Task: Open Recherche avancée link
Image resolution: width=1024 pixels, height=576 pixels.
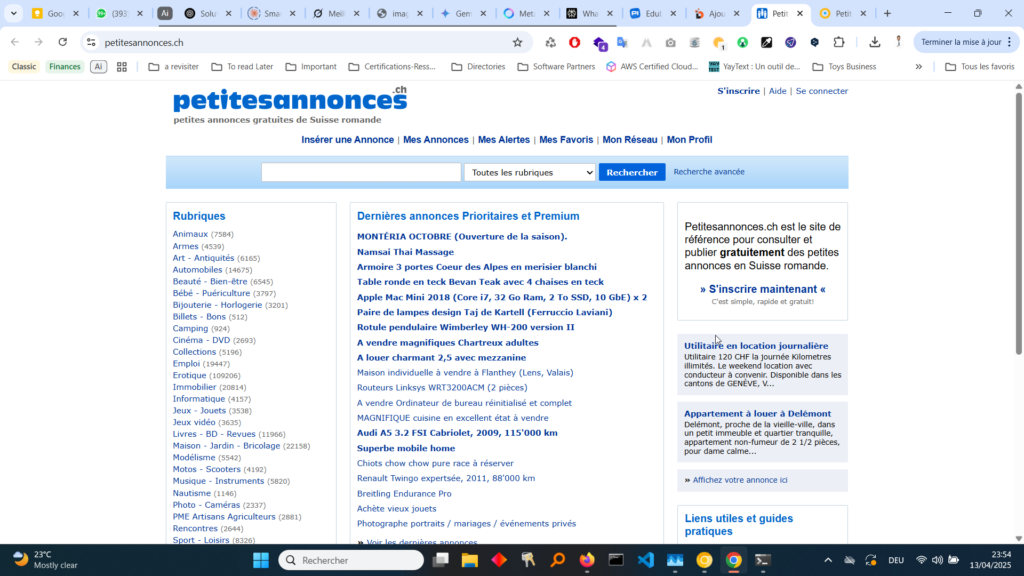Action: pyautogui.click(x=709, y=172)
